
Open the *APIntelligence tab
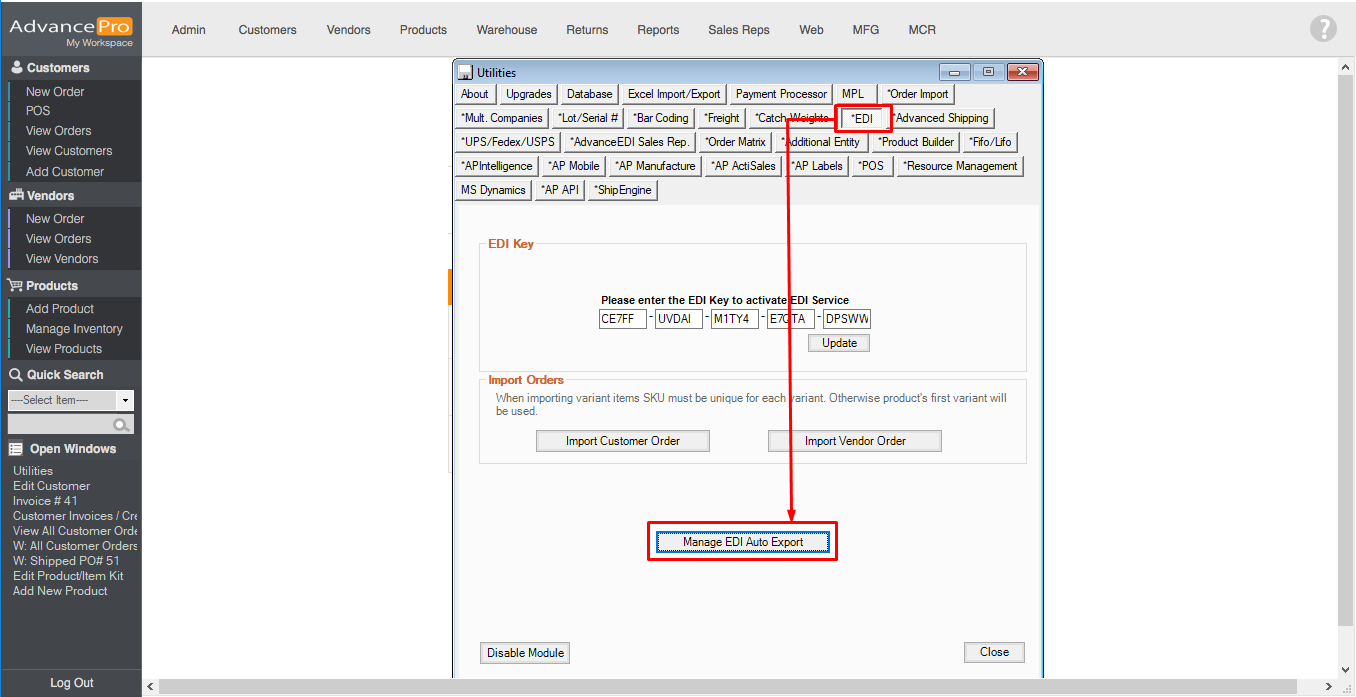(497, 166)
